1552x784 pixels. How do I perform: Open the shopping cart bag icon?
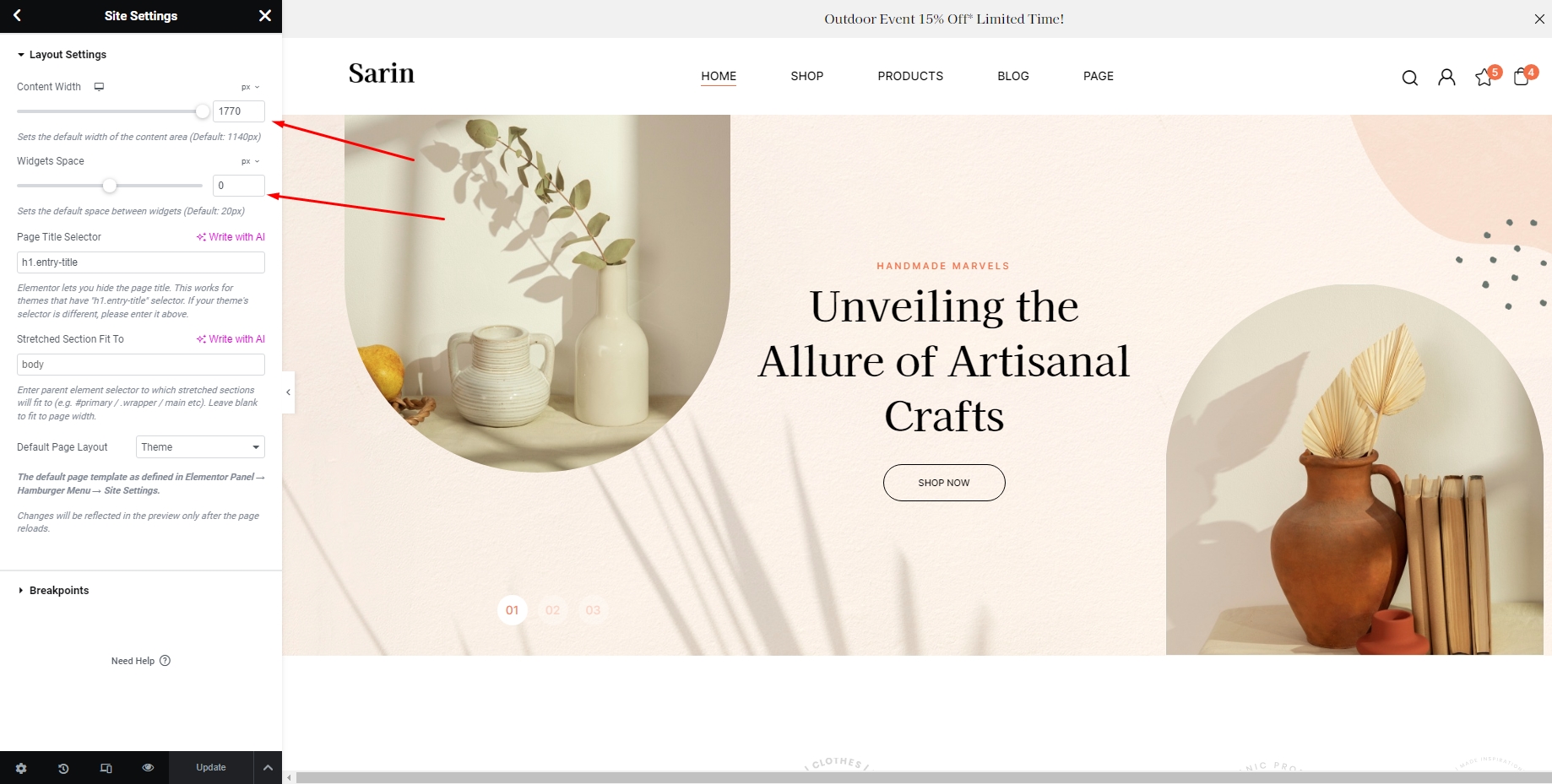[1521, 77]
